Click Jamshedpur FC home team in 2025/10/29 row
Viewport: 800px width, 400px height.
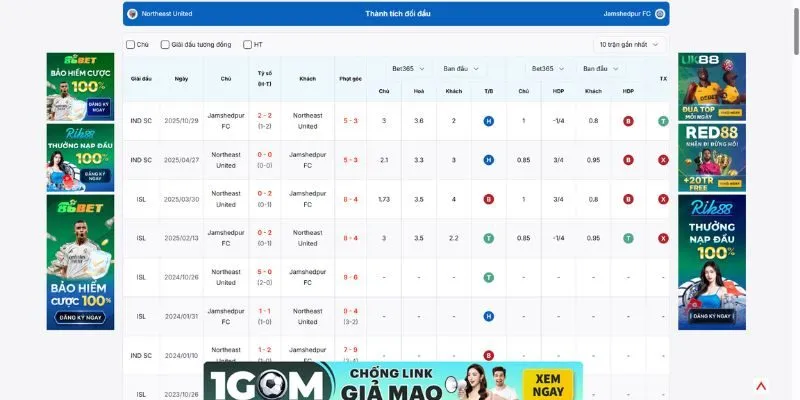(x=226, y=121)
